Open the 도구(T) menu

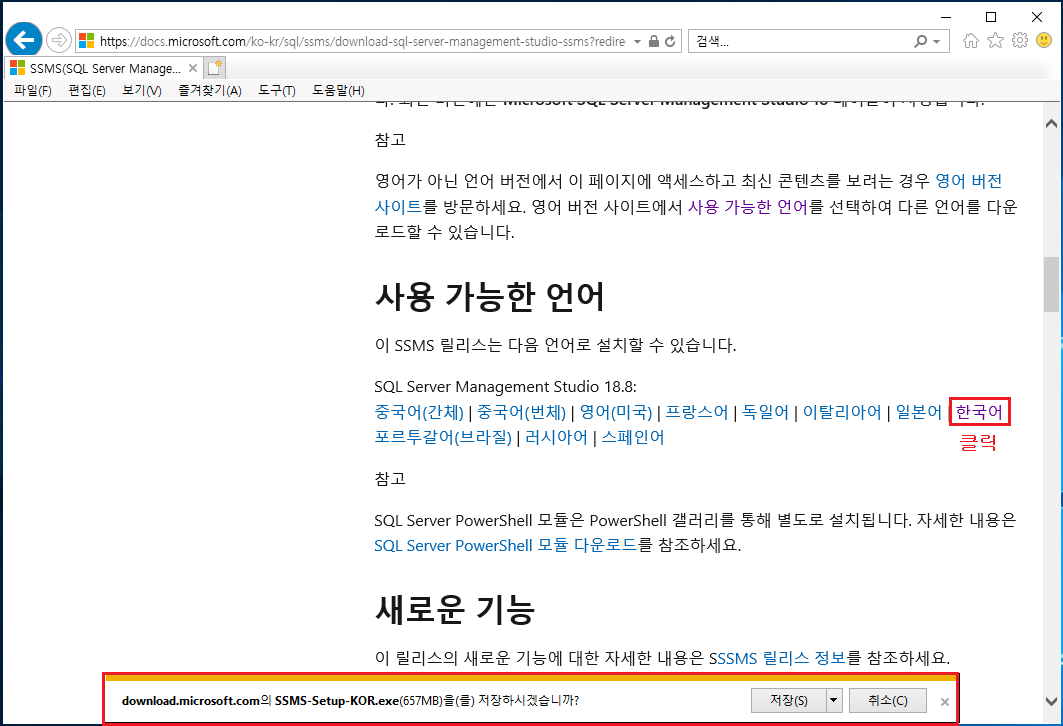pyautogui.click(x=277, y=90)
